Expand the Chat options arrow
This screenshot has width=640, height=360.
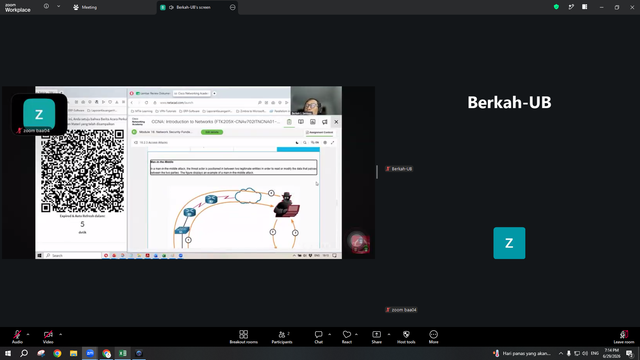click(329, 334)
